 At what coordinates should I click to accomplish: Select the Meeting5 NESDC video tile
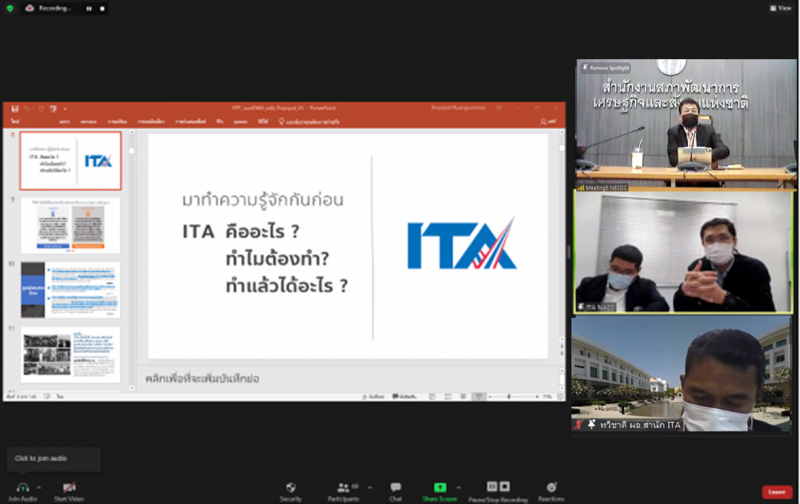(x=686, y=124)
